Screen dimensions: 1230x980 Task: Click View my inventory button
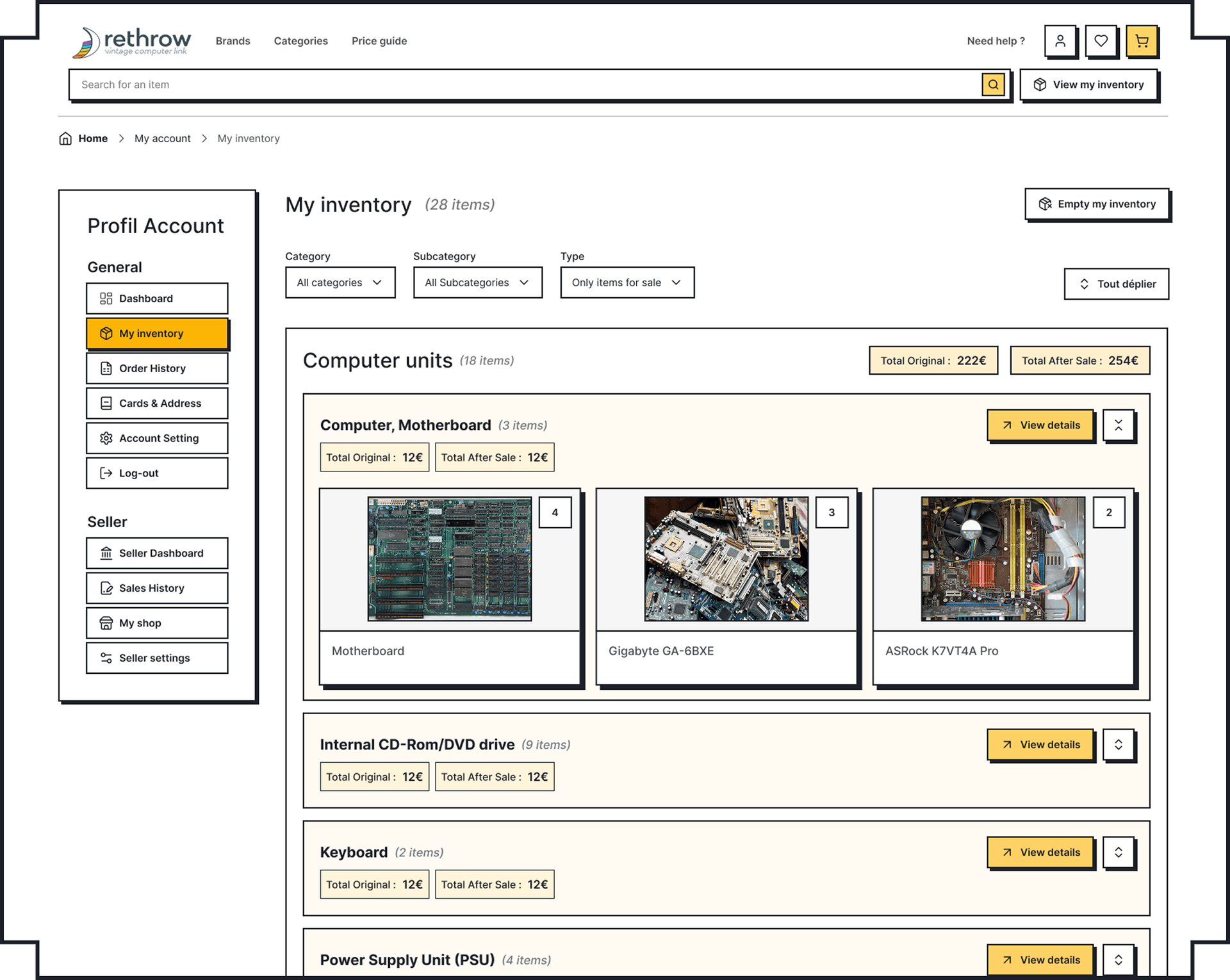(x=1088, y=85)
